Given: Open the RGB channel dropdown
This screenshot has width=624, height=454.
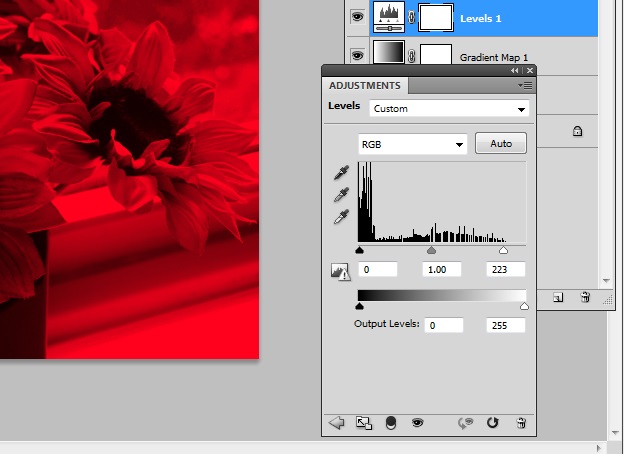Looking at the screenshot, I should tap(413, 144).
